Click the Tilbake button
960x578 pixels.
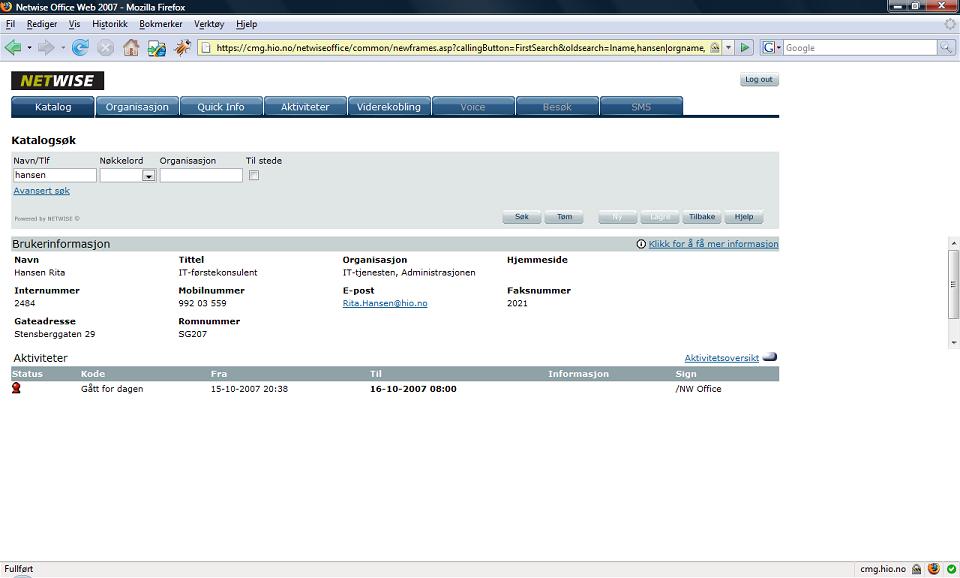(702, 217)
